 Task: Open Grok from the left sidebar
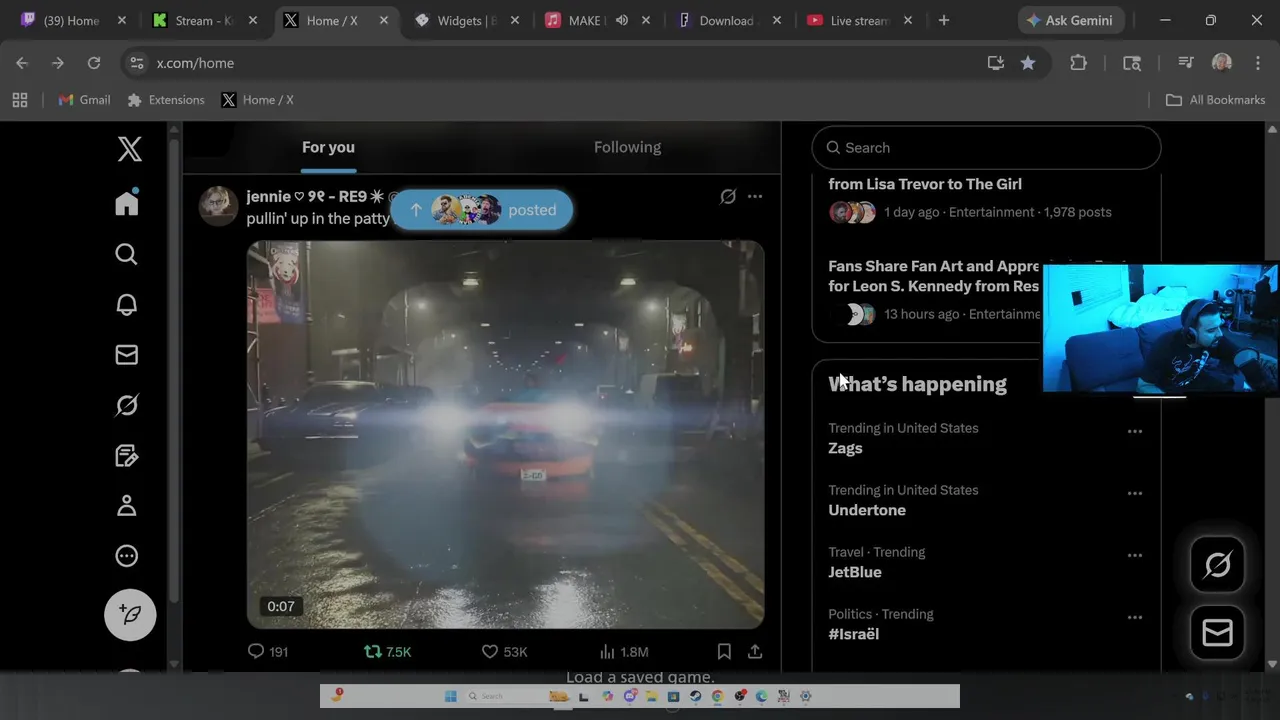click(x=126, y=405)
